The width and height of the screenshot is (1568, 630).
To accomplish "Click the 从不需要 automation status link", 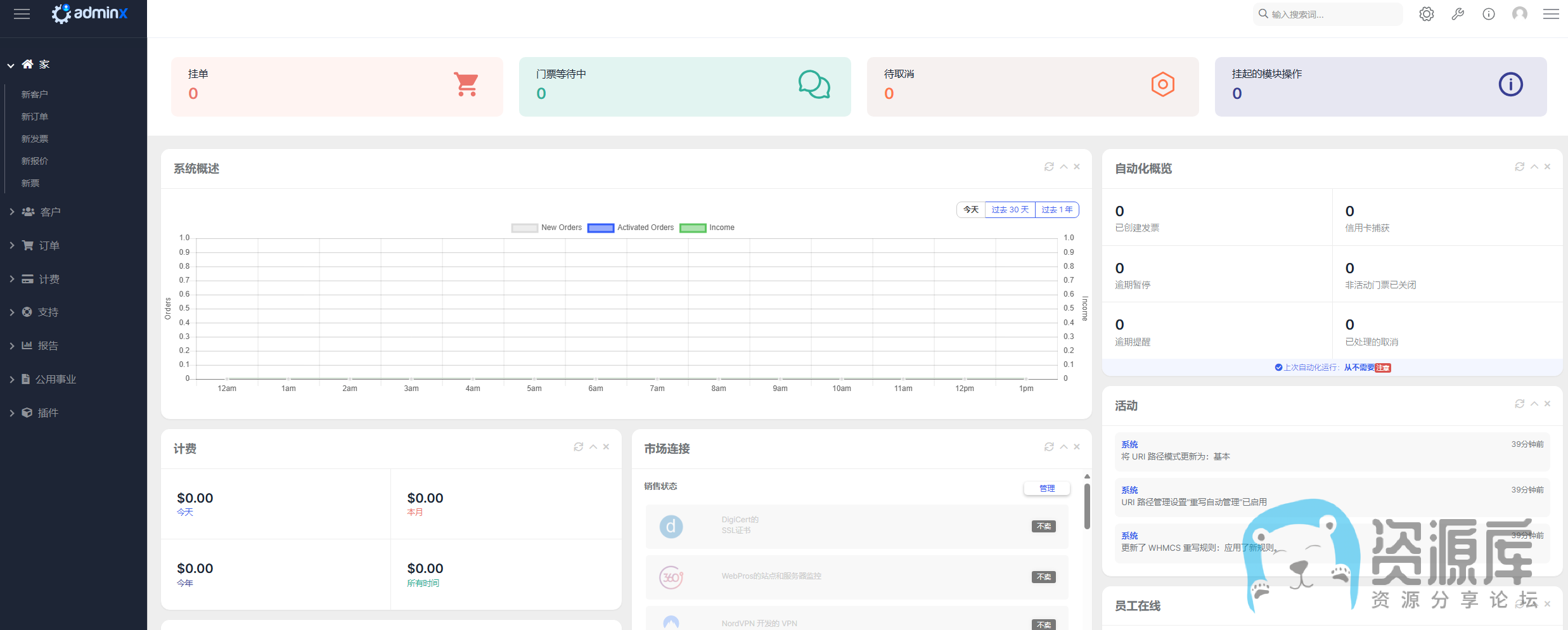I will click(x=1359, y=368).
